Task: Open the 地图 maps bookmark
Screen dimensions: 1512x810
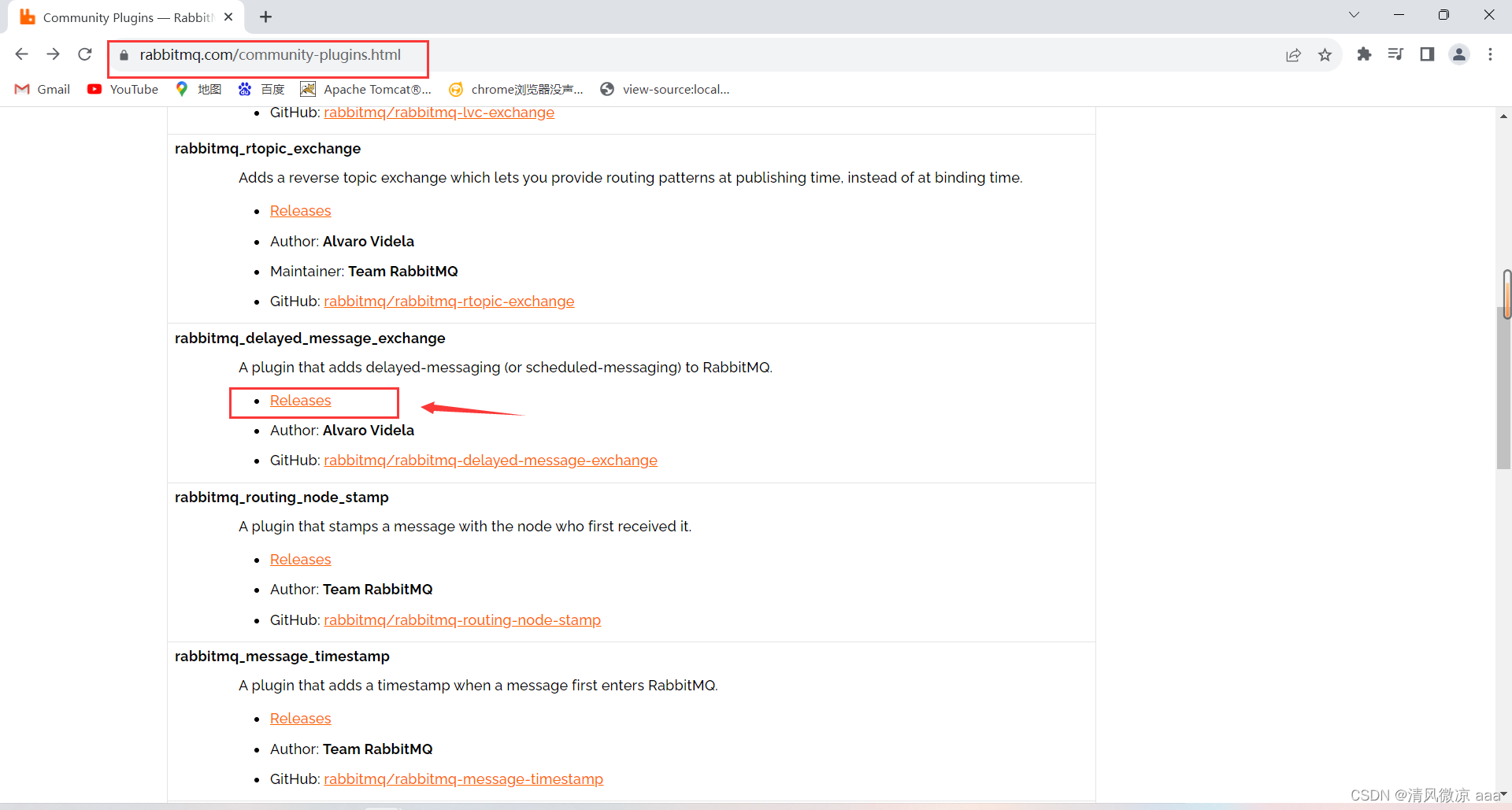Action: point(198,89)
